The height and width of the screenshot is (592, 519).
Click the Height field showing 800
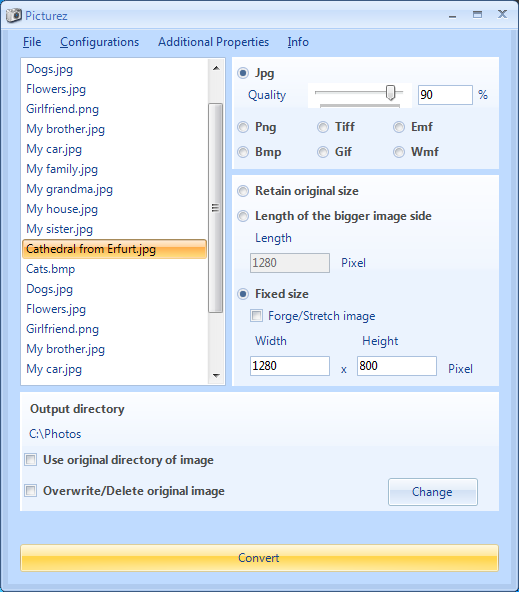coord(397,366)
